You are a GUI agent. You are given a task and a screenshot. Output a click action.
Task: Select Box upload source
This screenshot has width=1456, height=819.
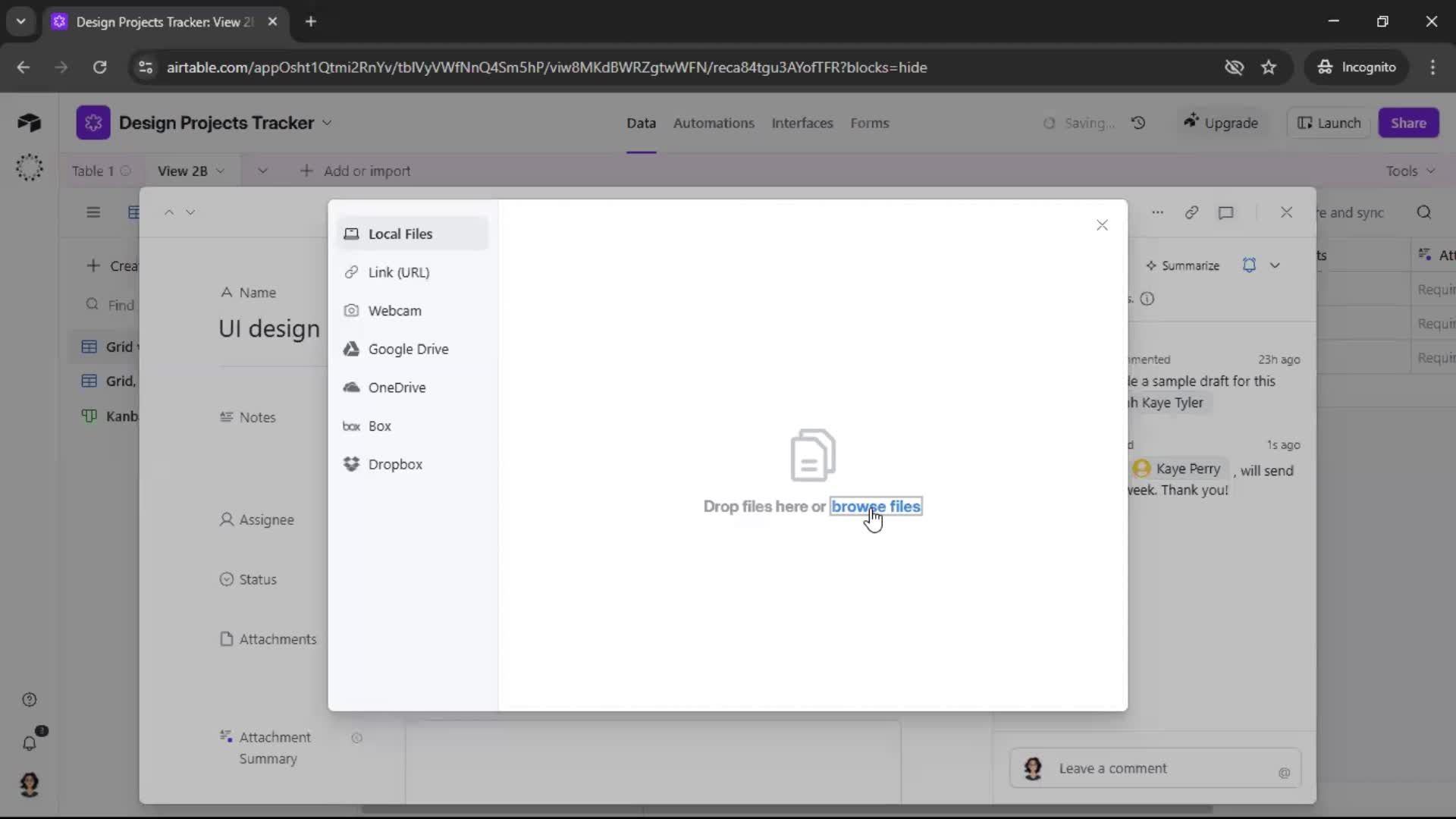412,426
